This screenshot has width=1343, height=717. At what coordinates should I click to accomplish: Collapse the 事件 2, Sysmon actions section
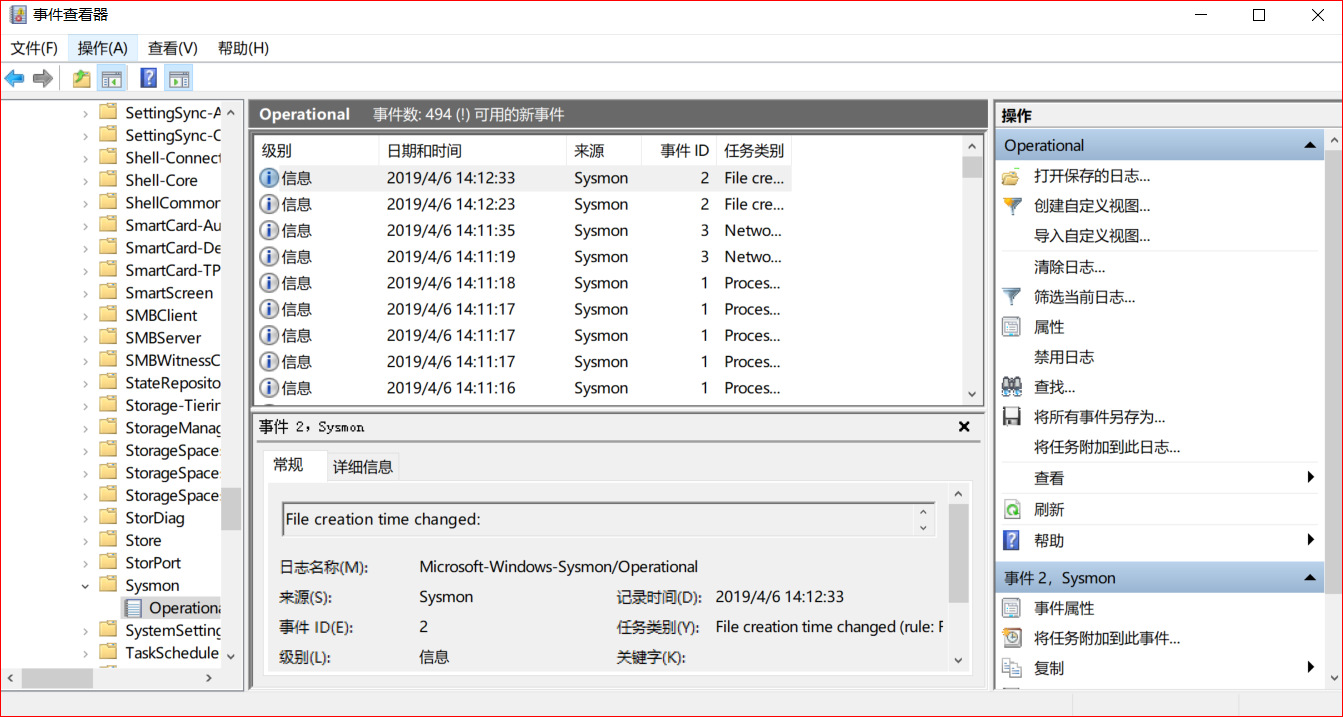coord(1310,579)
